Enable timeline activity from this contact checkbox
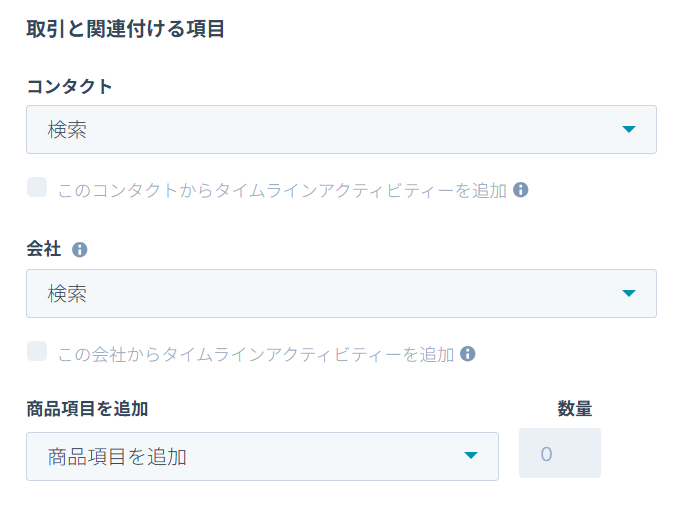 tap(37, 187)
